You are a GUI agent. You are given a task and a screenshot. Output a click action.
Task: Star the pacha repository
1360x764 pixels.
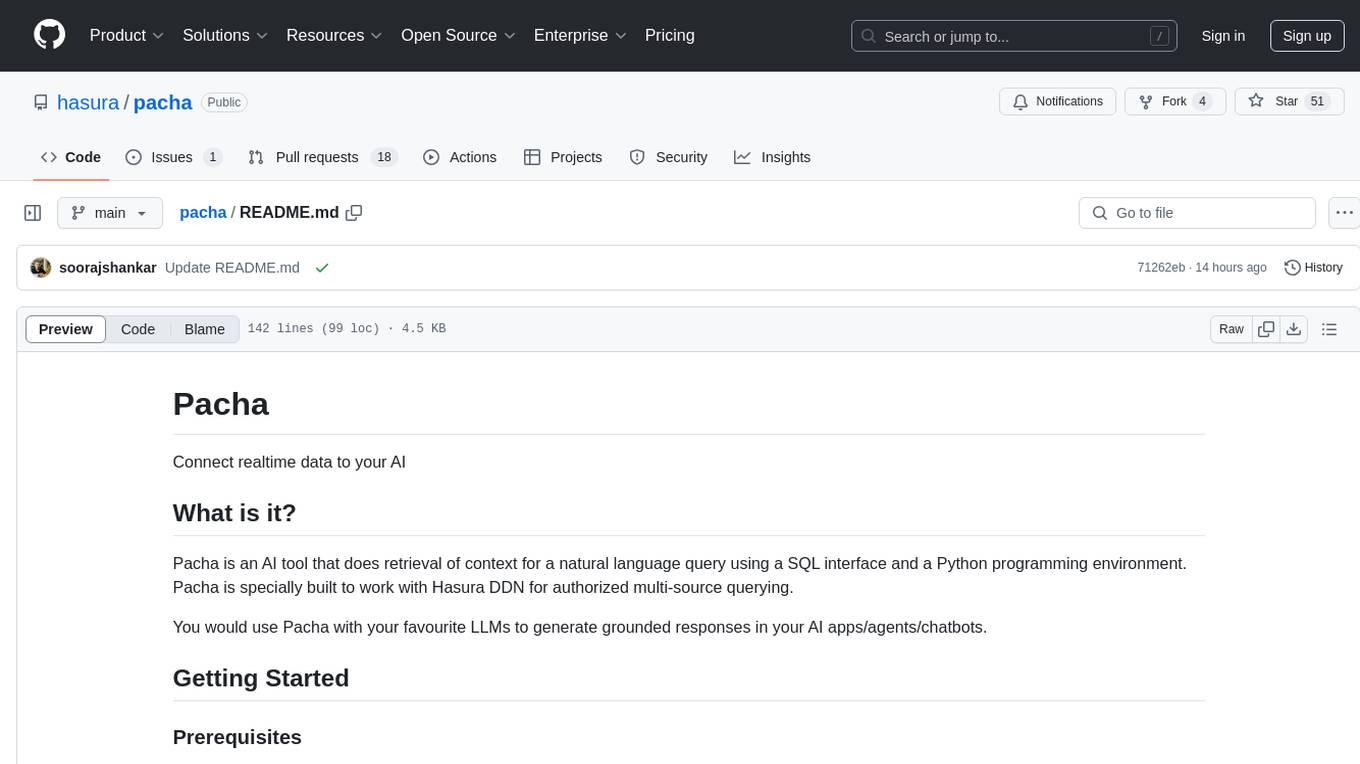(x=1290, y=101)
